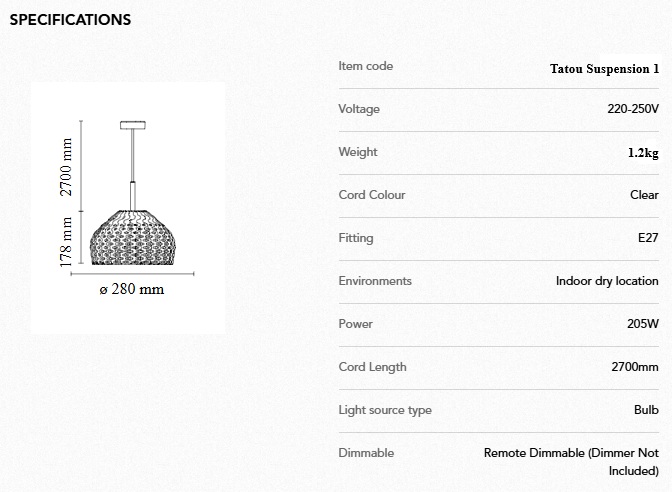Select the Environments row label
The height and width of the screenshot is (492, 672).
click(375, 281)
